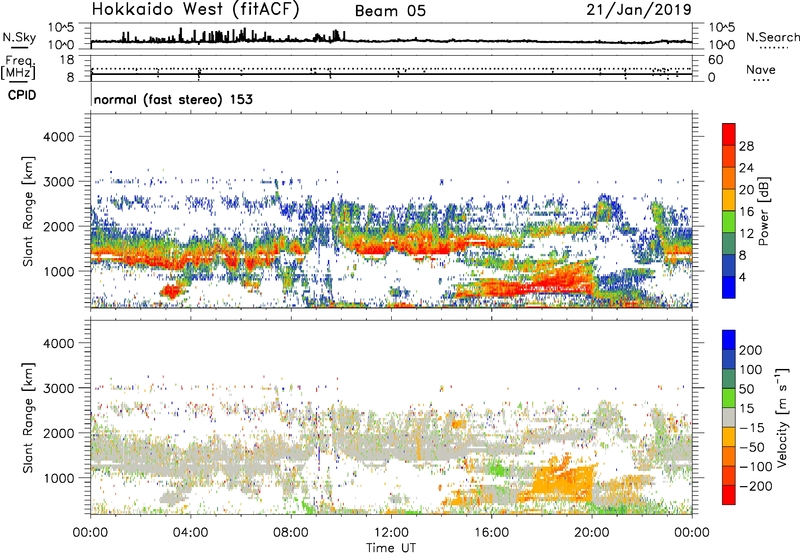Screen dimensions: 800x554
Task: Click the '16:00' time axis tick label
Action: [x=491, y=533]
